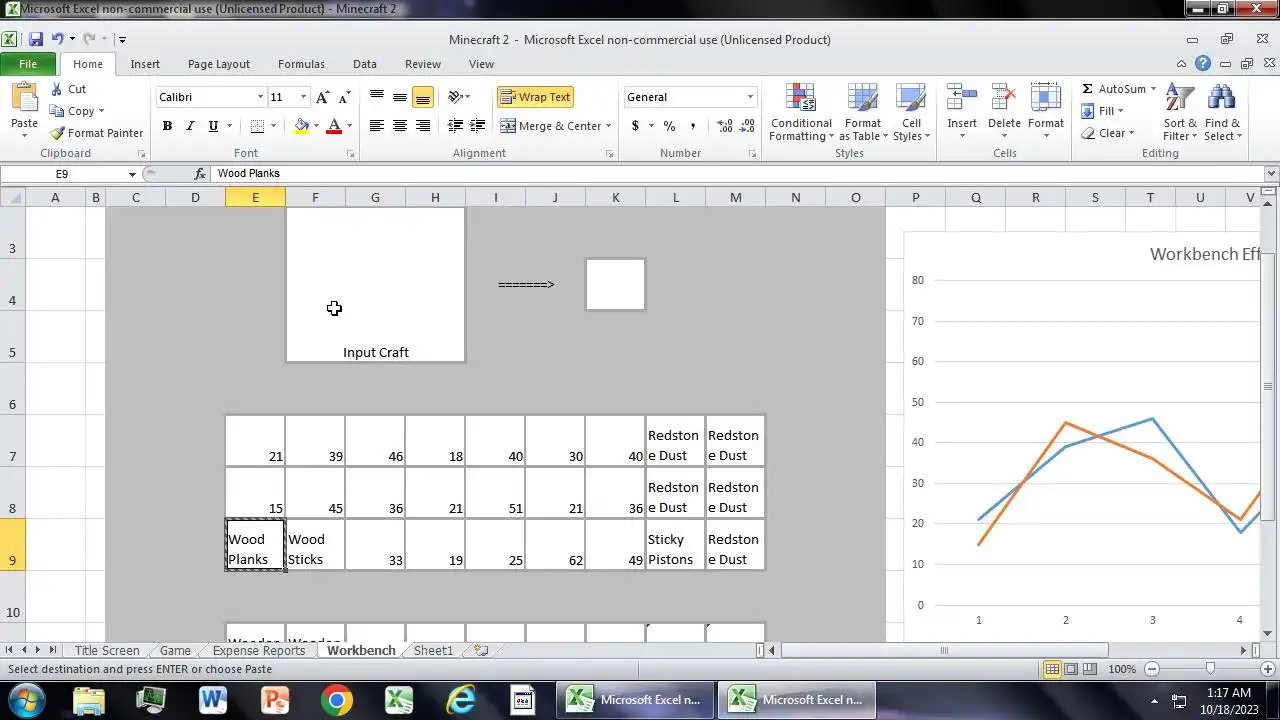Open AutoSum dropdown arrow

click(x=1153, y=89)
